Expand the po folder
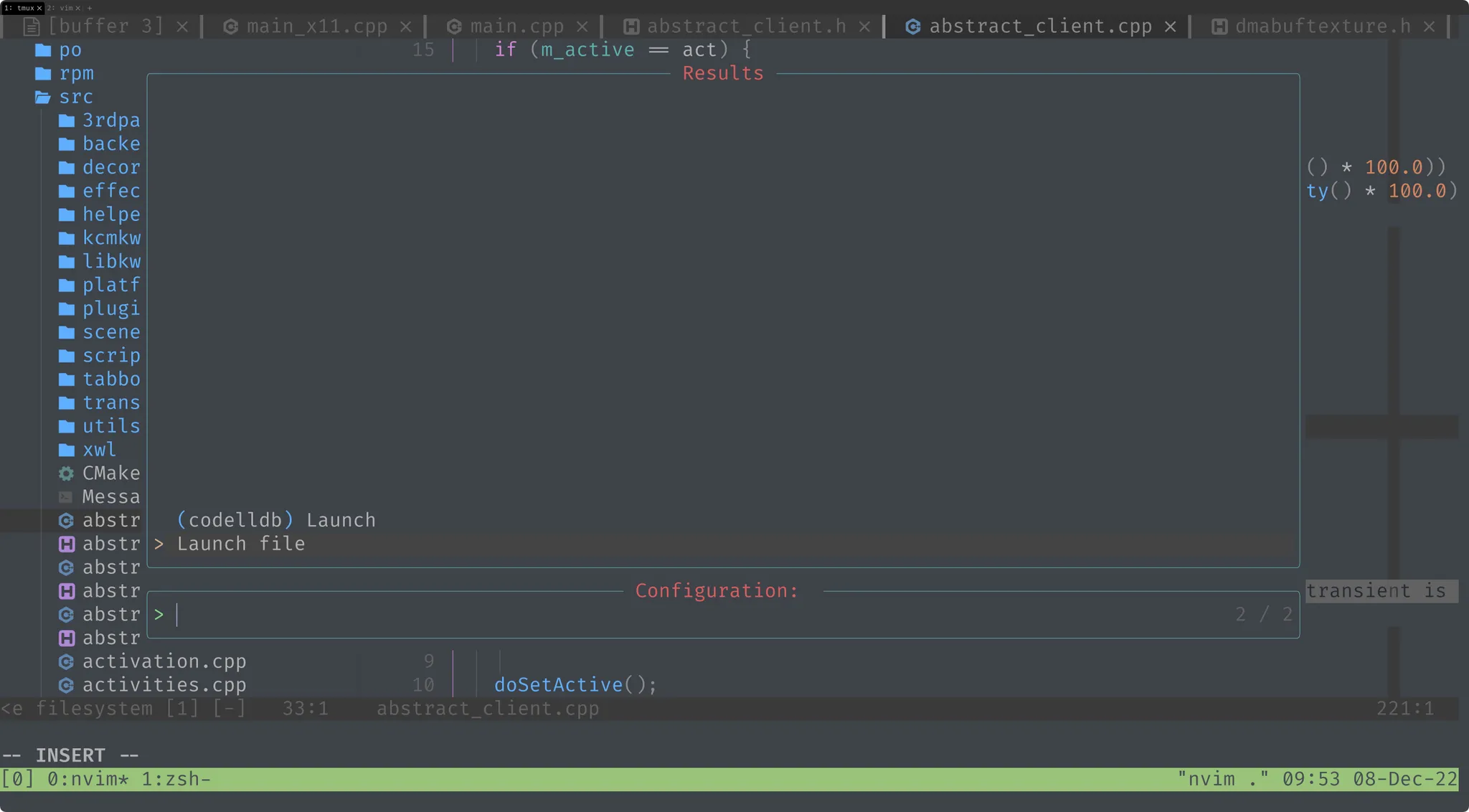Image resolution: width=1469 pixels, height=812 pixels. point(70,50)
